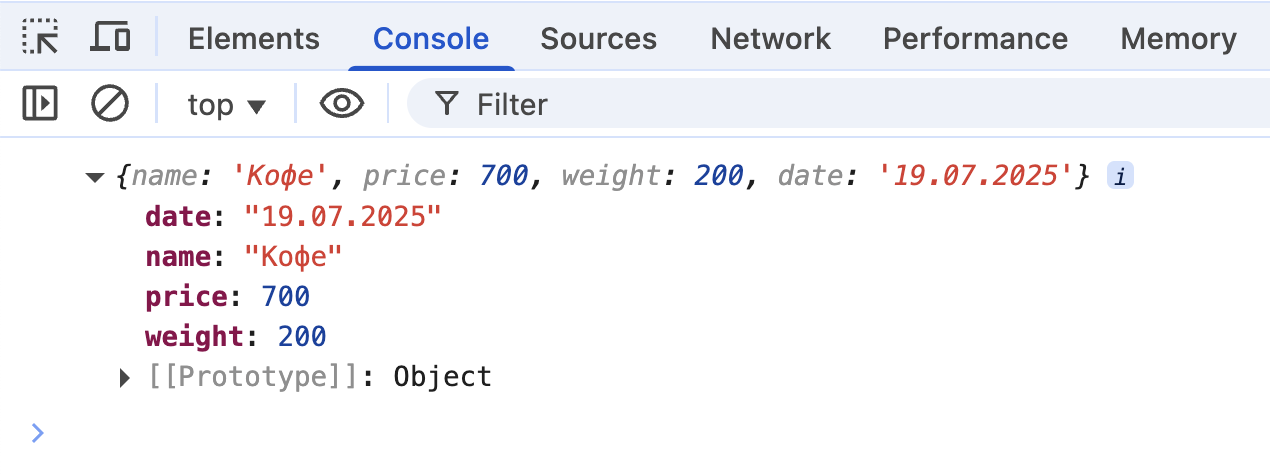Click the console prompt input line
1270x474 pixels.
[600, 432]
